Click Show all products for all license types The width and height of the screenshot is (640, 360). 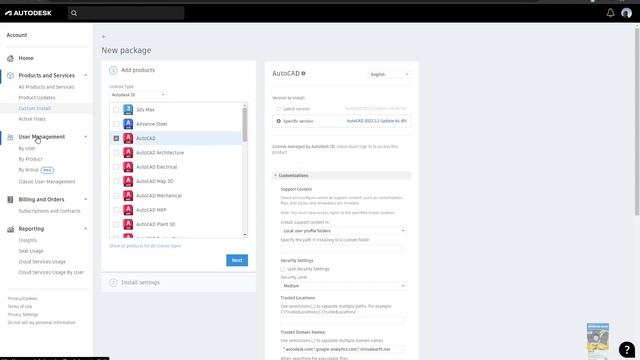[145, 246]
